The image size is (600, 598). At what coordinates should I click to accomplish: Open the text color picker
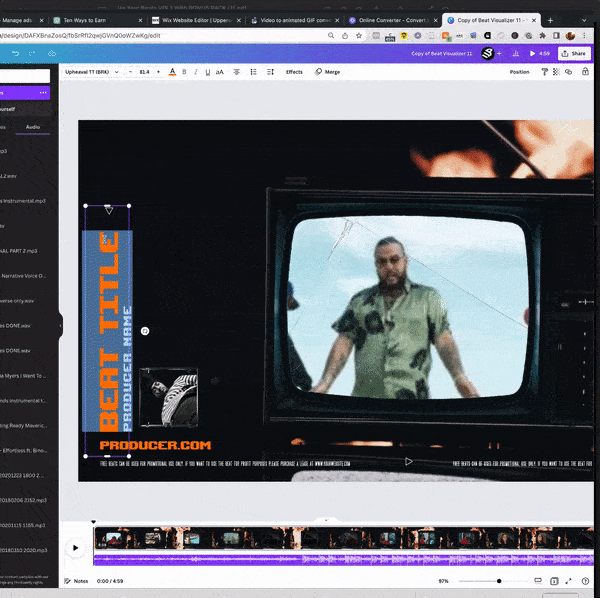pos(173,72)
